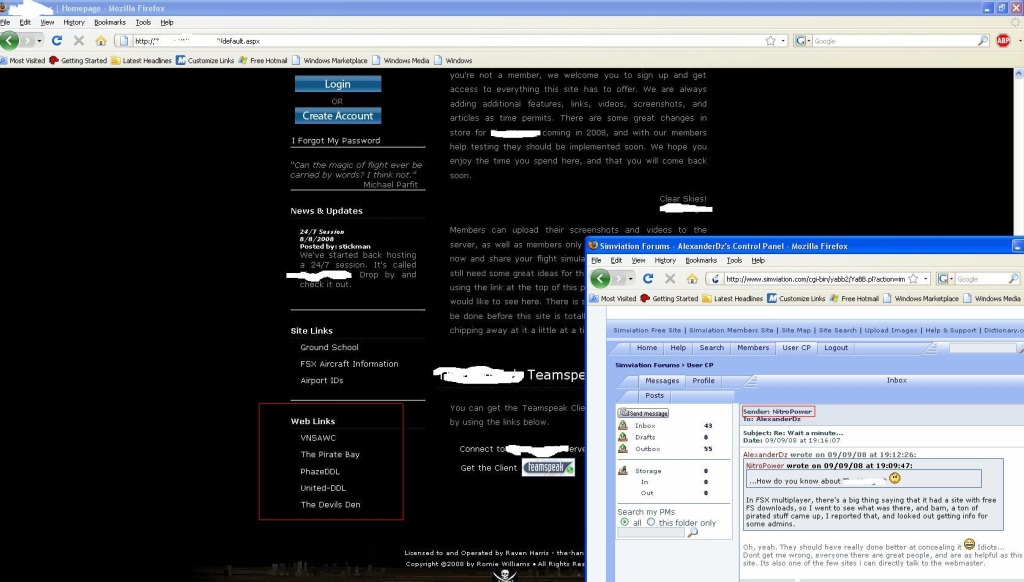Select the "all" radio button
The width and height of the screenshot is (1024, 582).
(x=625, y=523)
